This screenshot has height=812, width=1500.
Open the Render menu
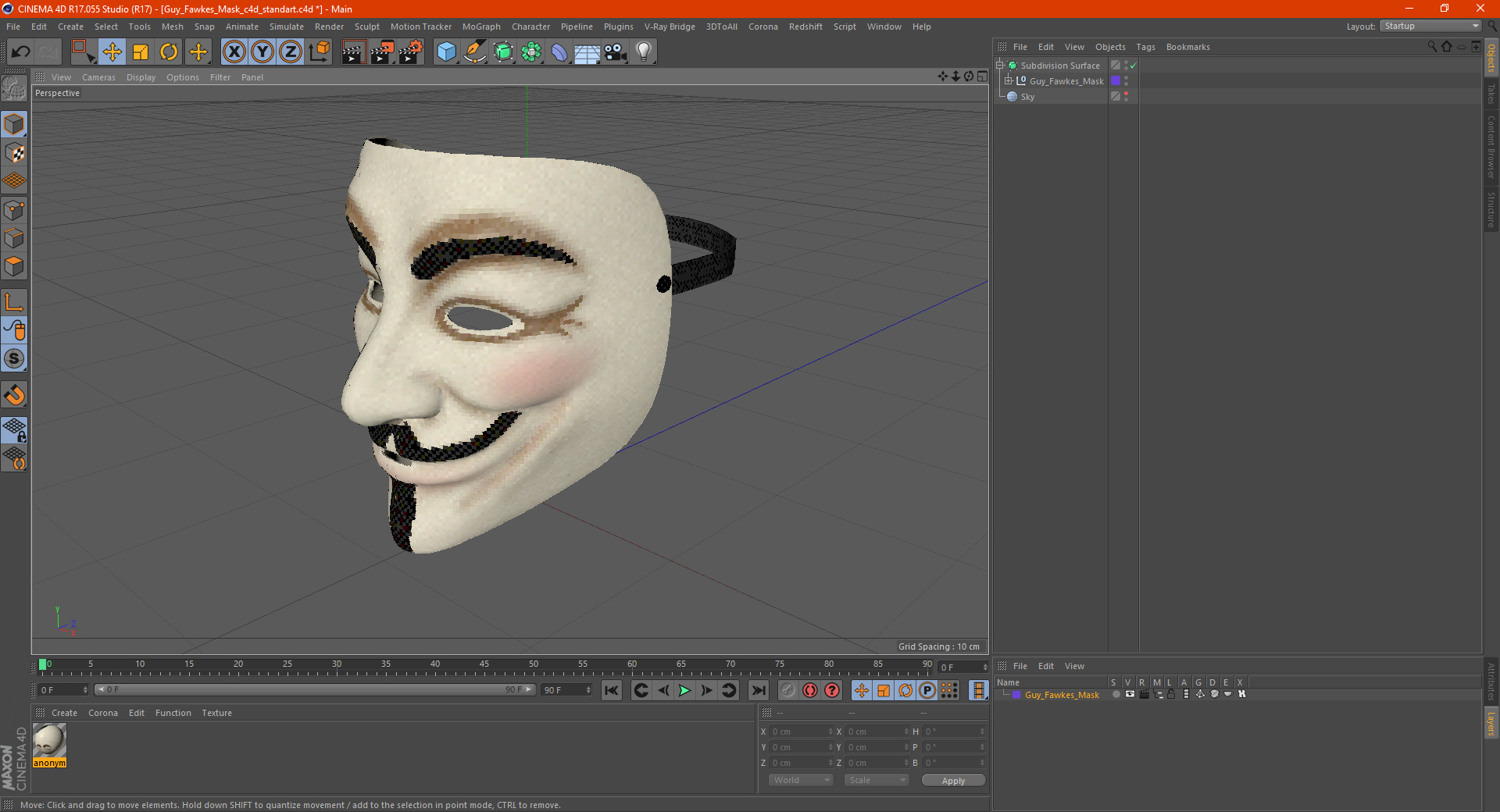329,27
